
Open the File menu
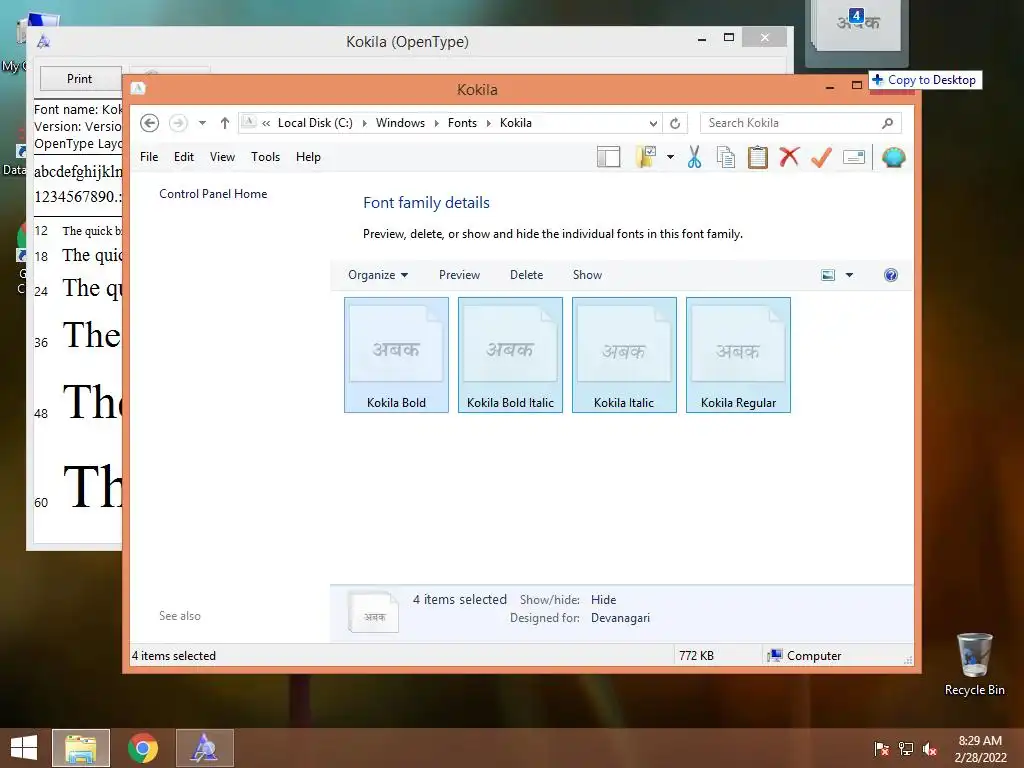[x=149, y=157]
